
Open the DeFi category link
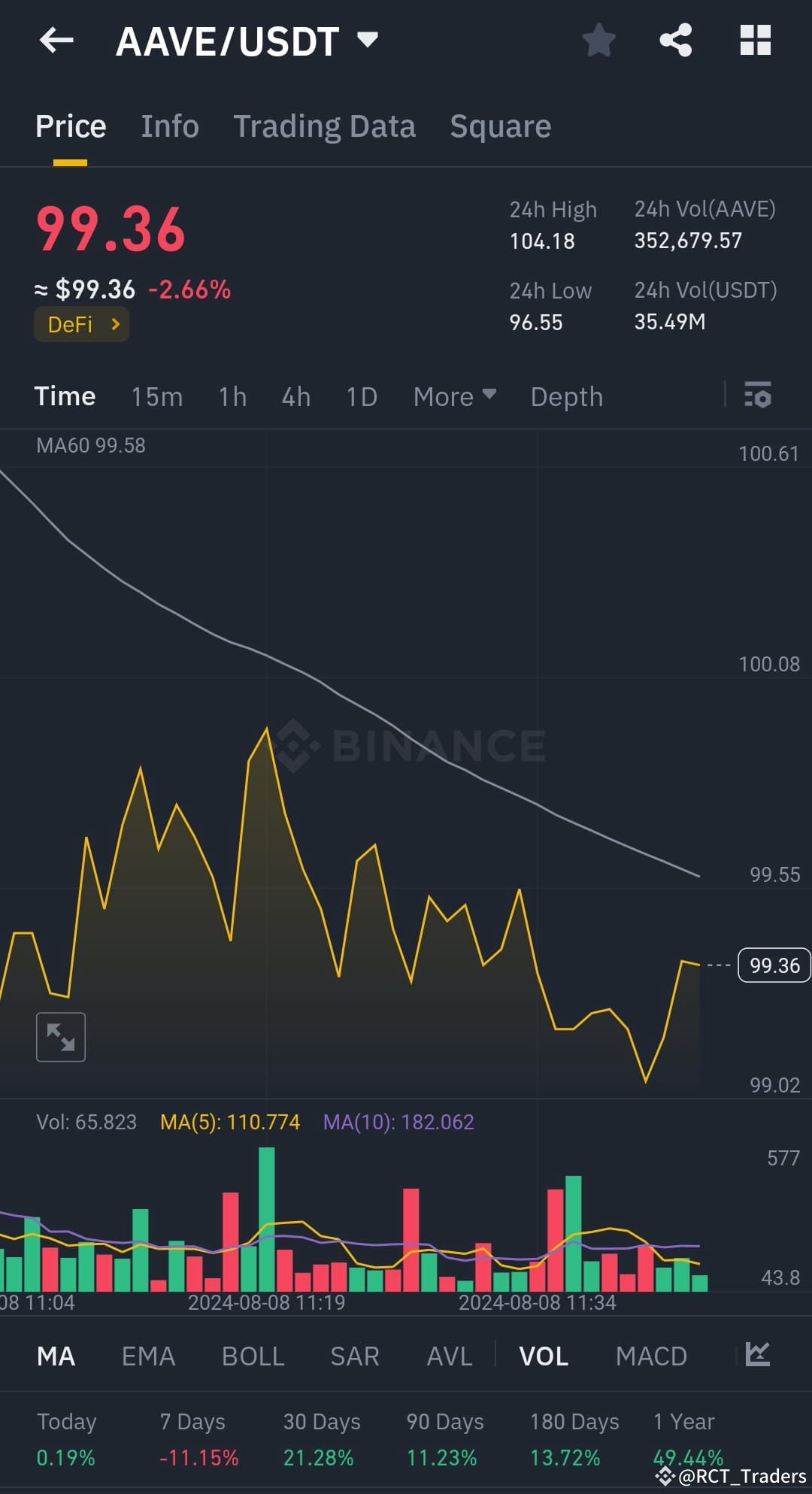tap(80, 324)
